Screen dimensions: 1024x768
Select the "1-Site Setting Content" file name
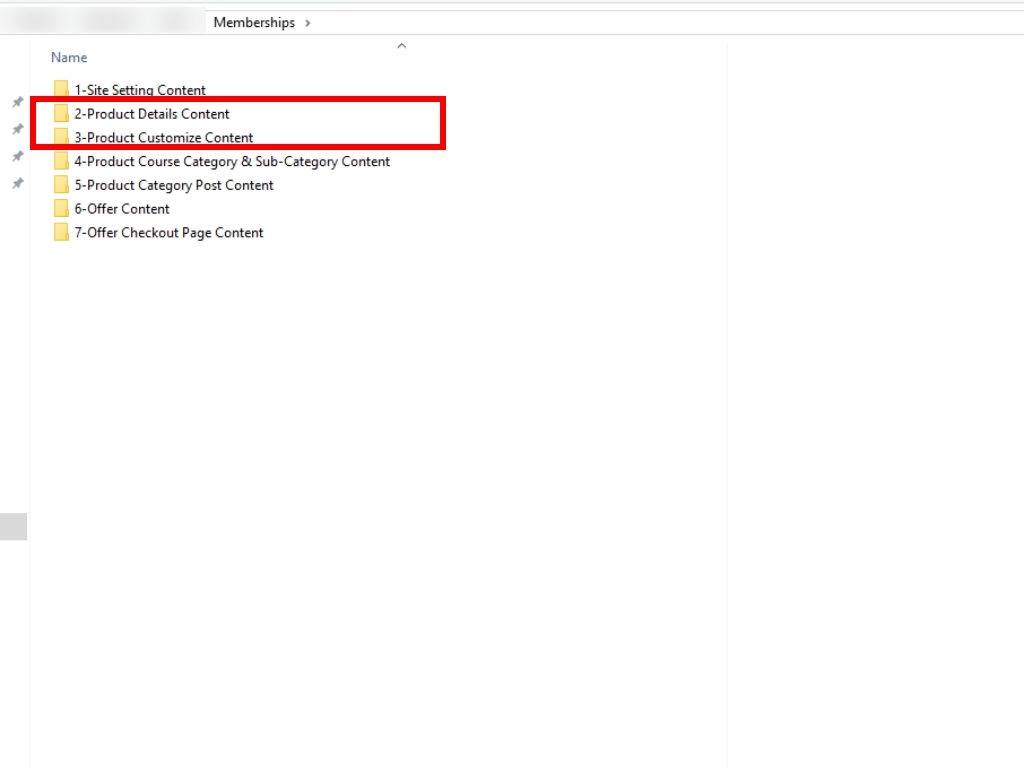[140, 90]
